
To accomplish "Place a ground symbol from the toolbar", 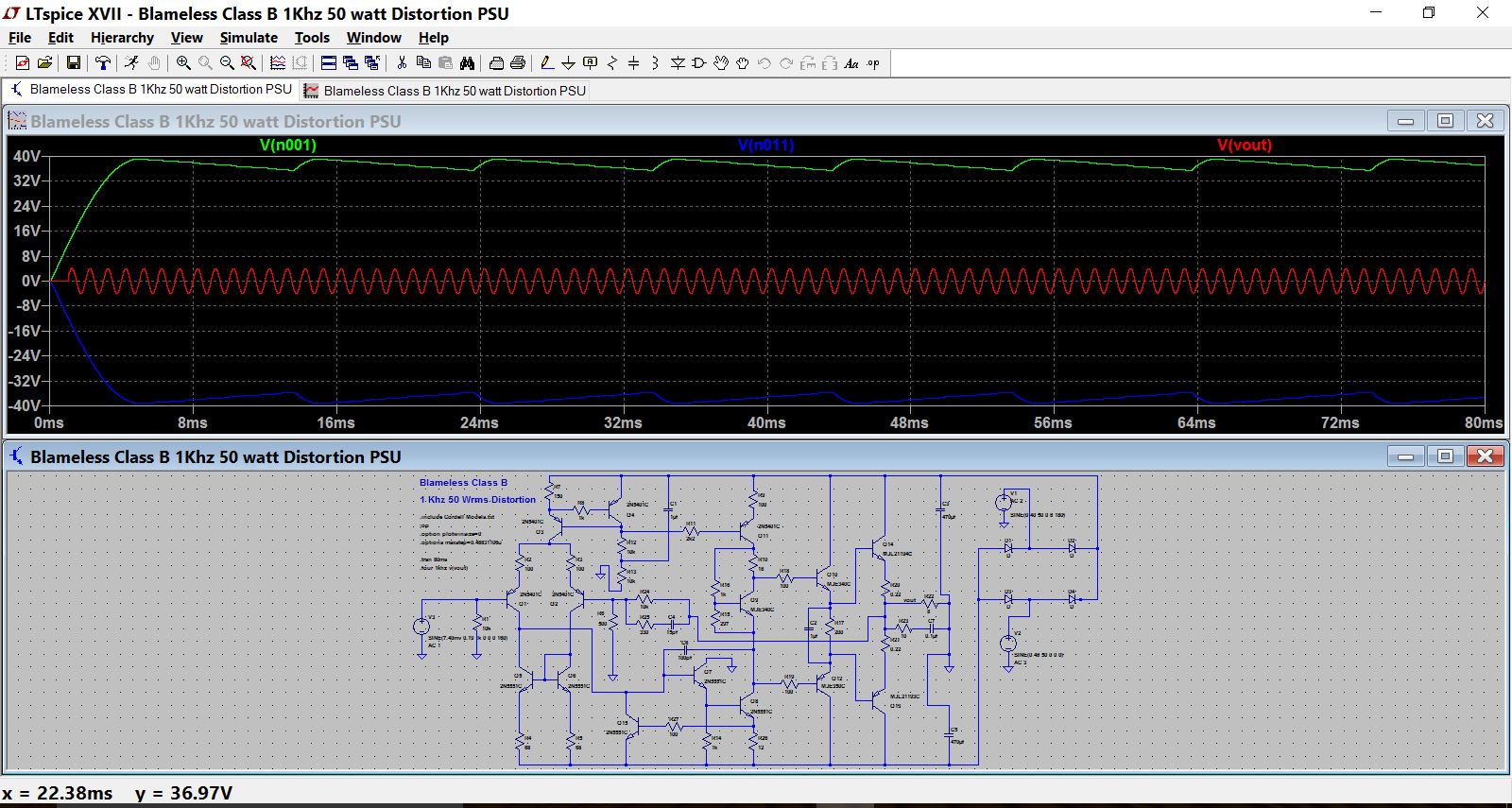I will click(x=568, y=63).
